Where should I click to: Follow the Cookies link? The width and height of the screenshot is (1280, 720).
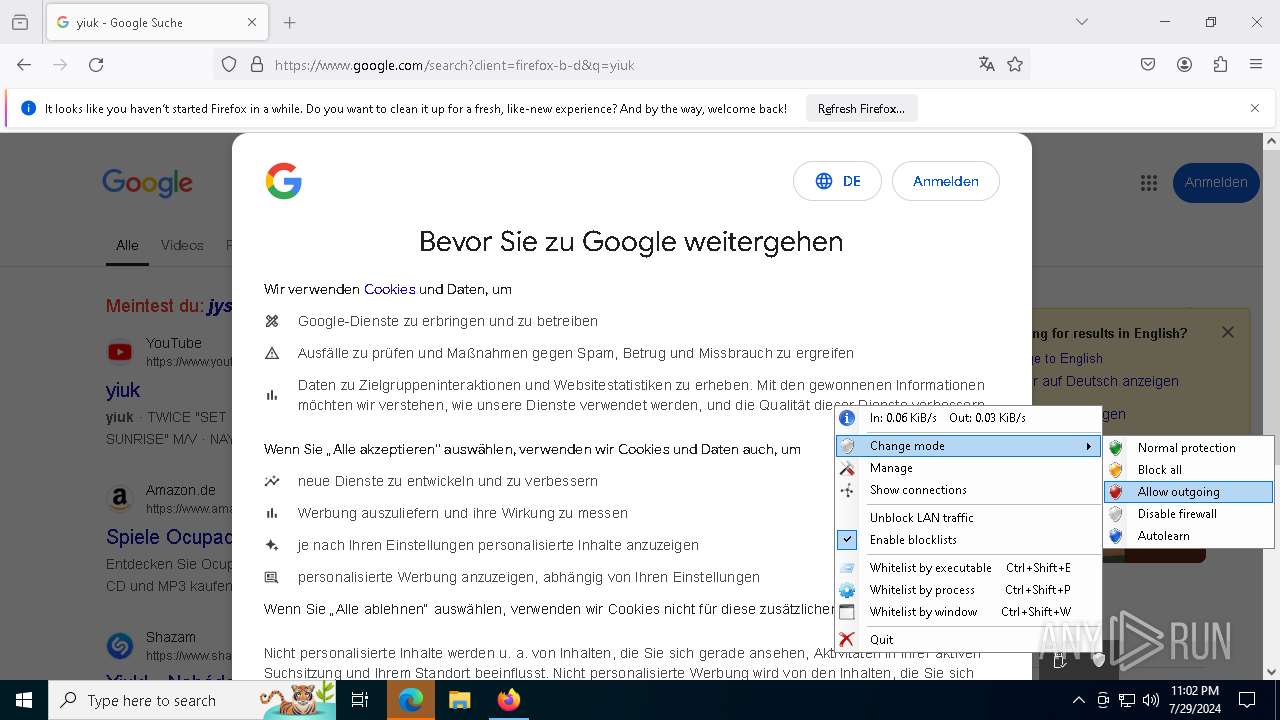pos(389,289)
